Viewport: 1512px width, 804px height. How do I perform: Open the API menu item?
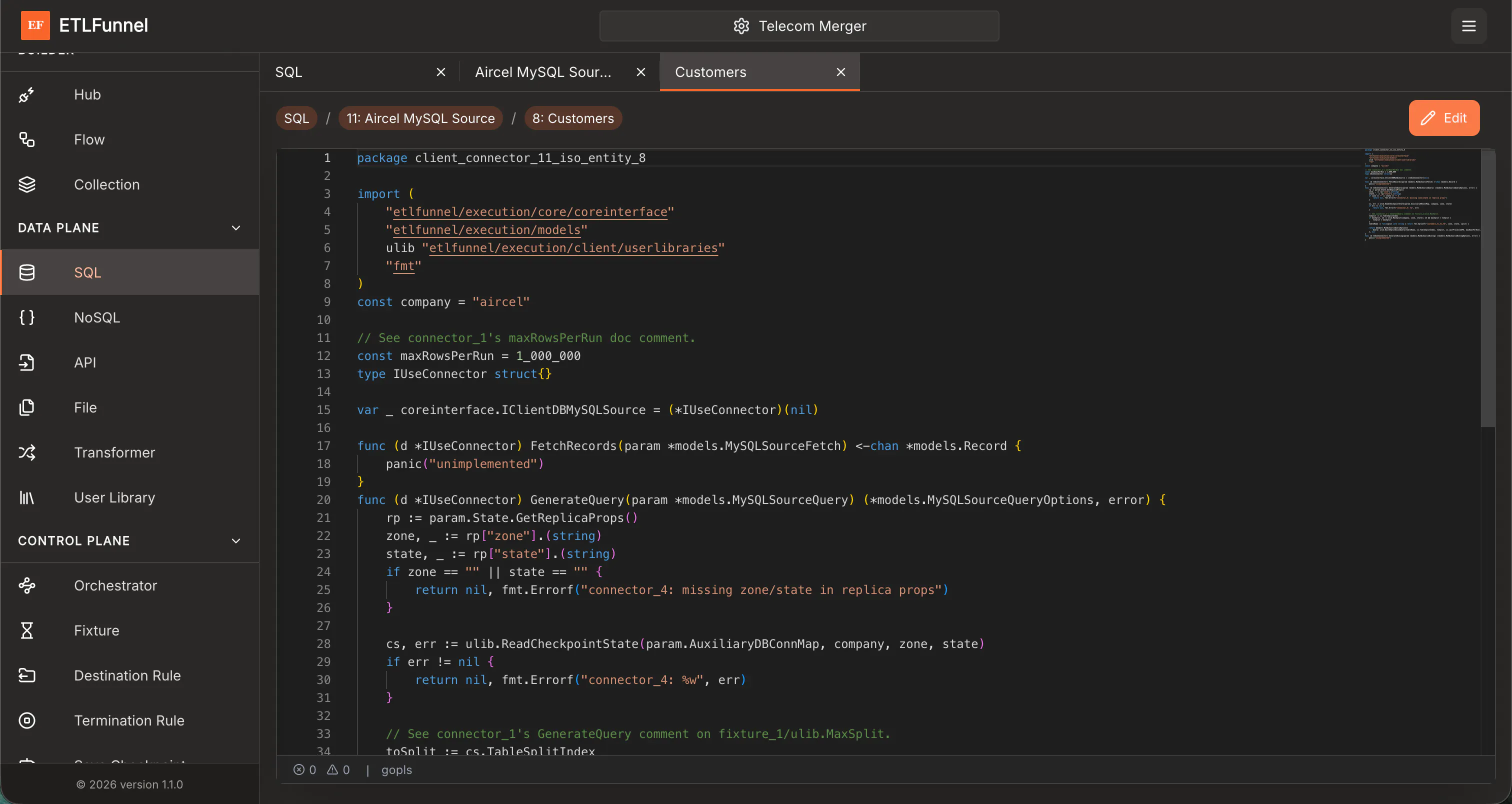[130, 362]
